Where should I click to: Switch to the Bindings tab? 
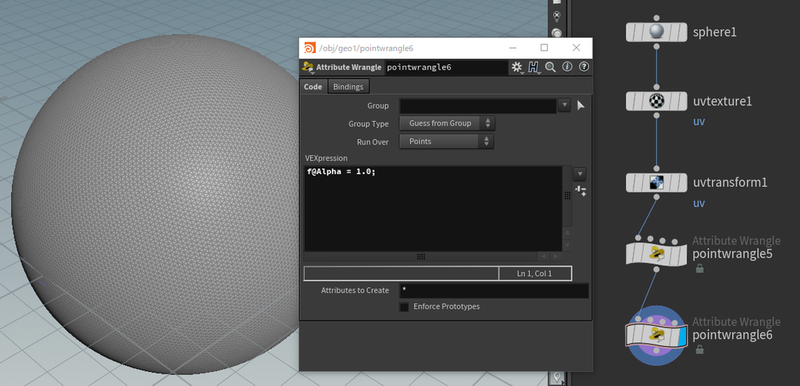point(348,87)
